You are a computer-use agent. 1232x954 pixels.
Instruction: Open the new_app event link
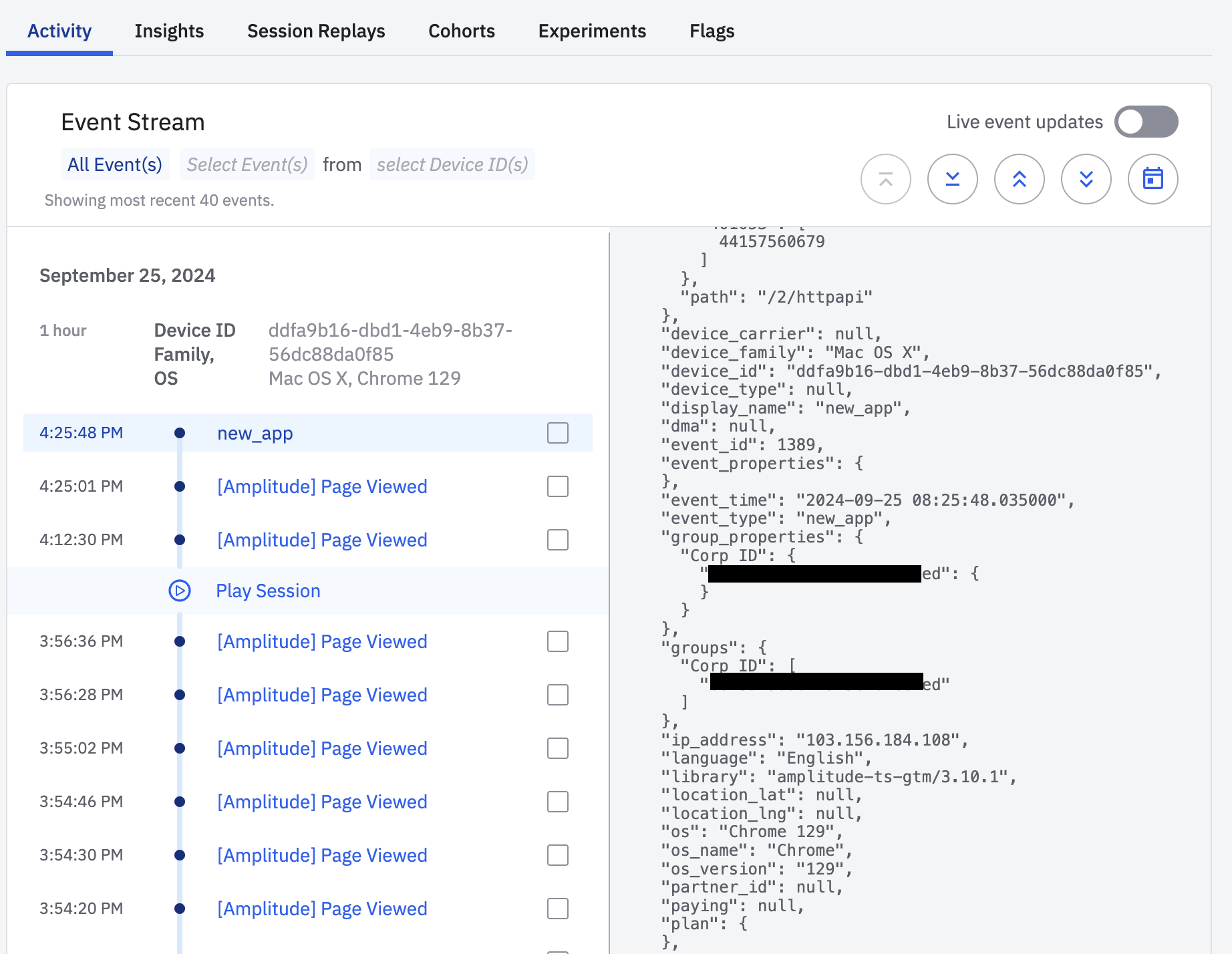[255, 433]
